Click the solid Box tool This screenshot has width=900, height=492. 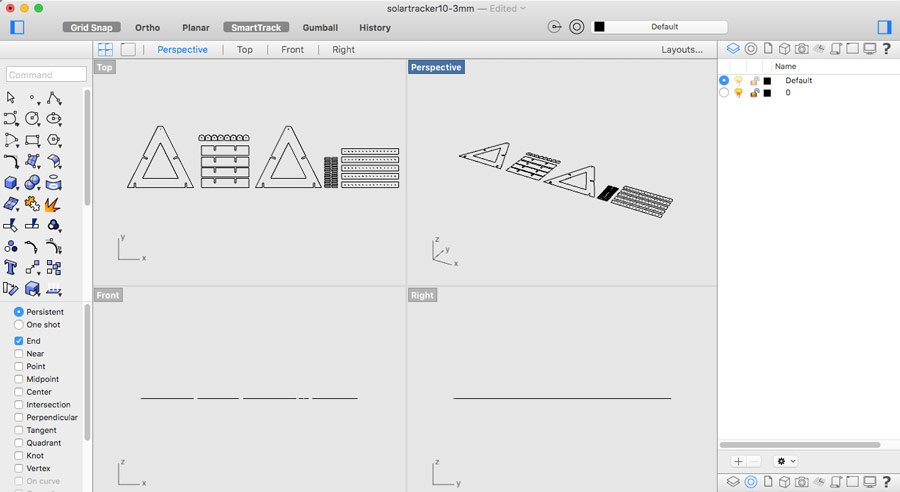pos(11,183)
